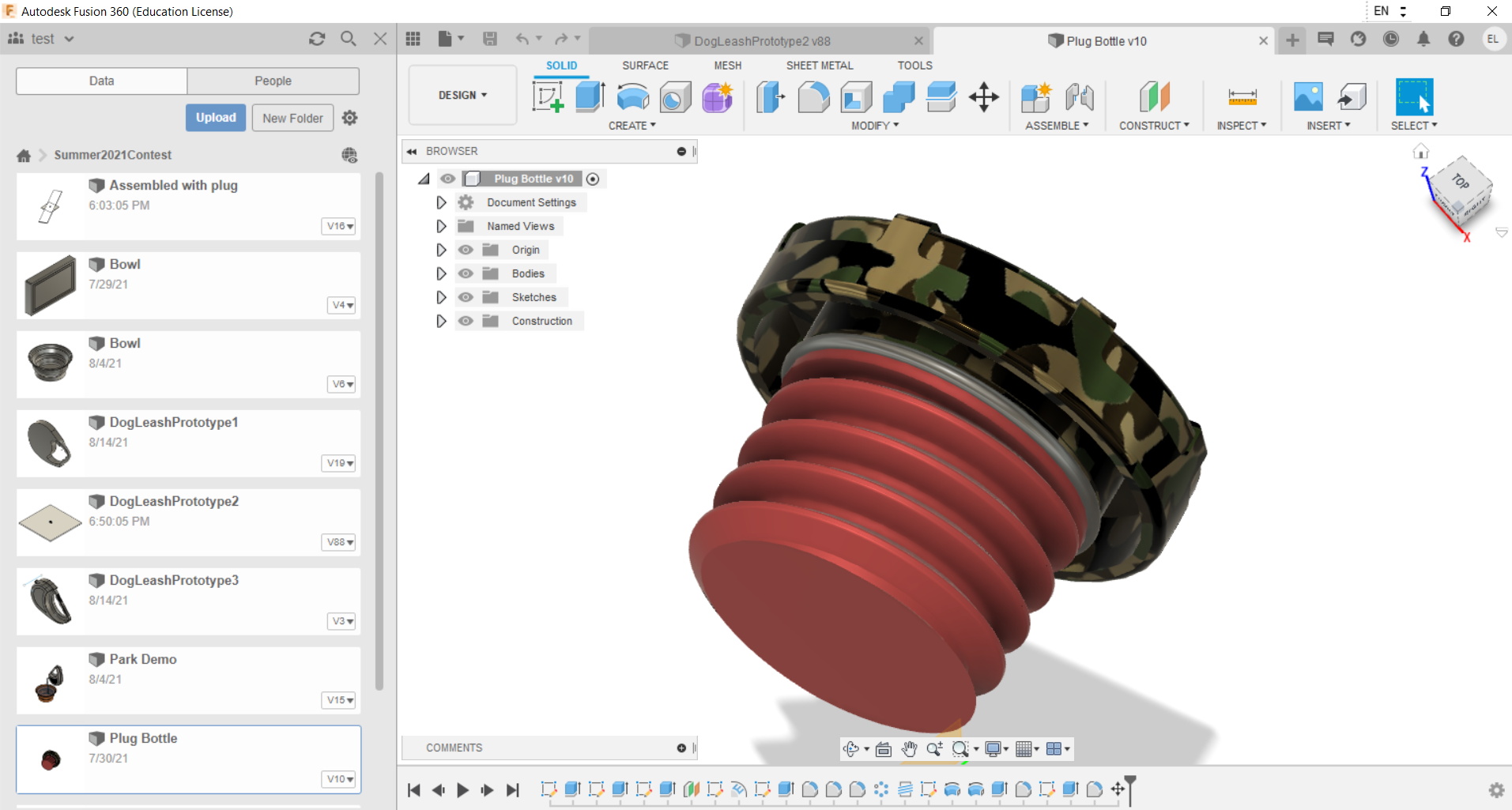Select the Create Sketch tool
The width and height of the screenshot is (1512, 810).
pos(548,97)
